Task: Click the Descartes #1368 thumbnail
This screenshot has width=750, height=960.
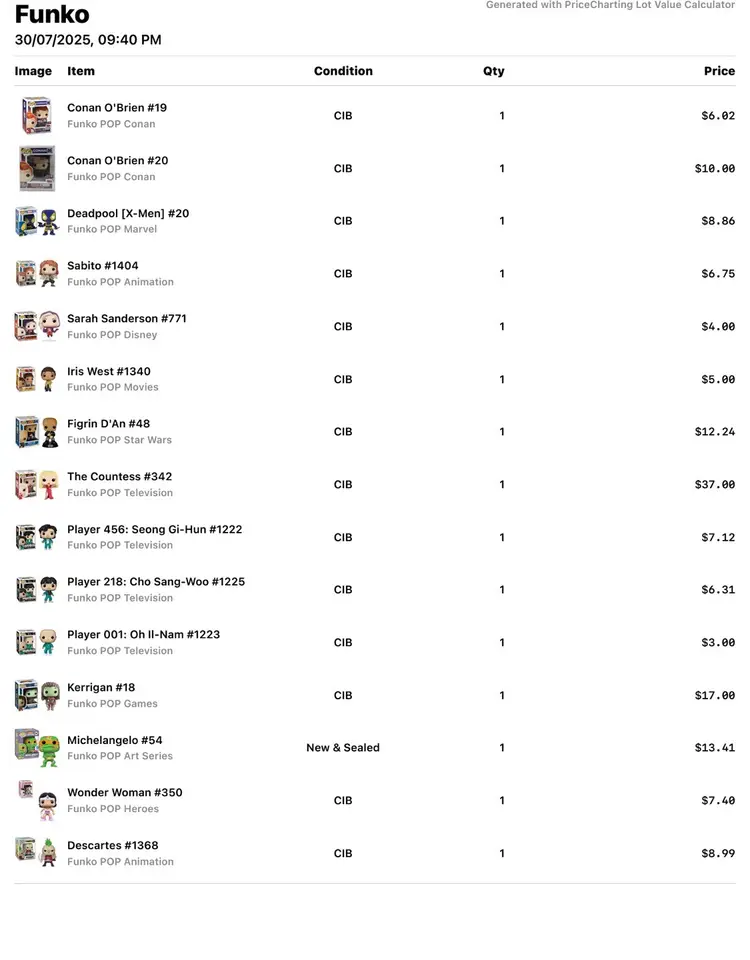Action: click(x=36, y=853)
